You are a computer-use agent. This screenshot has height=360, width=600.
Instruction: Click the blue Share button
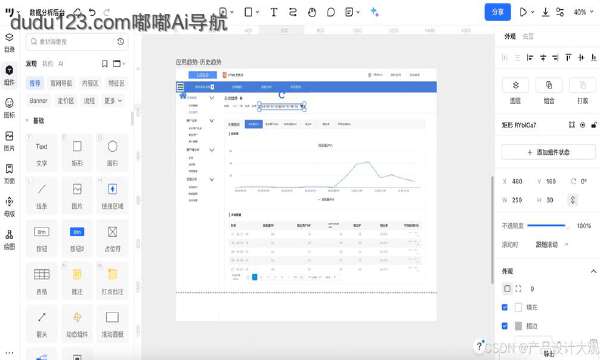[x=497, y=12]
